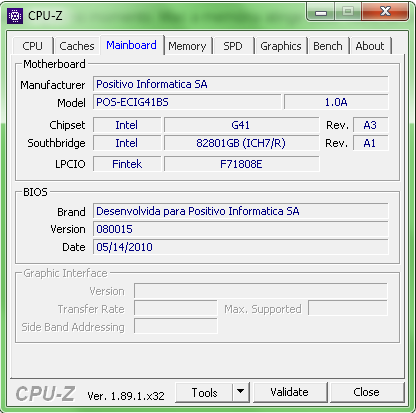Click the Validate button

tap(290, 392)
